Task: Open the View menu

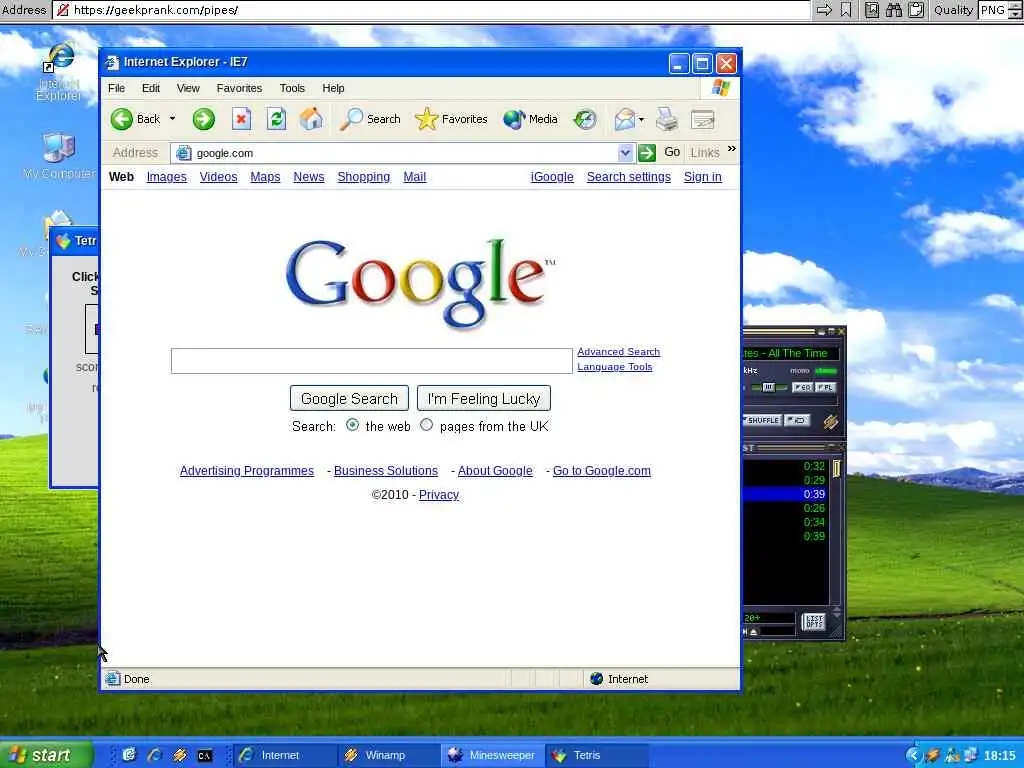Action: (x=188, y=88)
